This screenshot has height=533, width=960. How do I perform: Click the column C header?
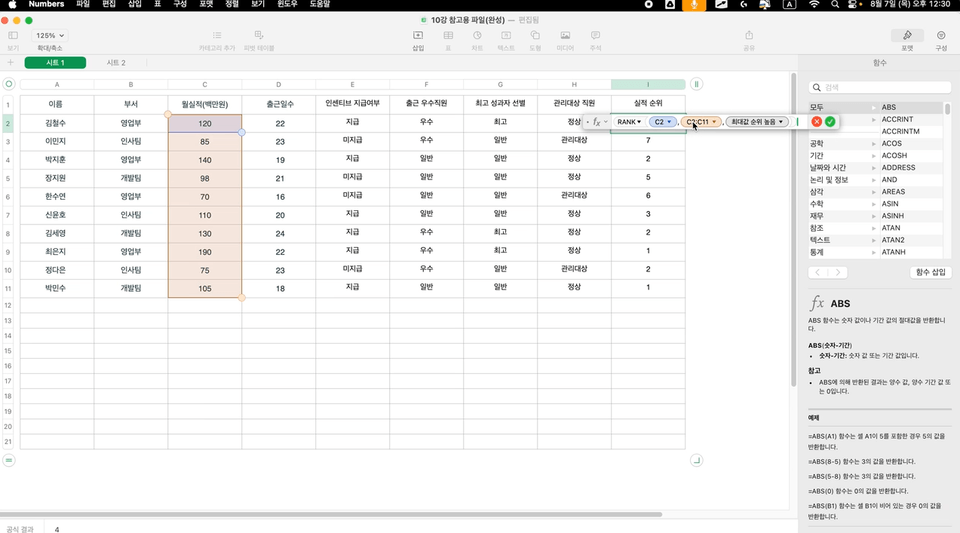coord(204,84)
